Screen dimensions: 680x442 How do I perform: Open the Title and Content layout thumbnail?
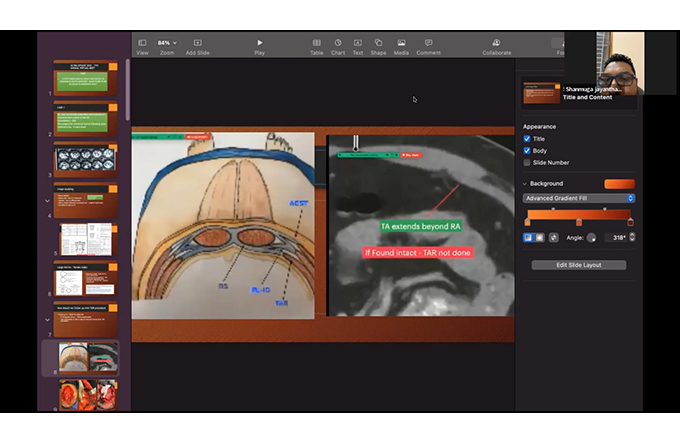[541, 92]
